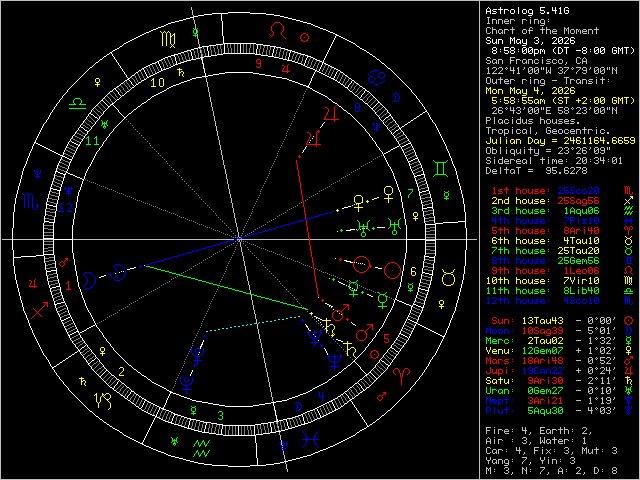Select the 7th house cusp value '25Tau20'
The width and height of the screenshot is (640, 480).
click(578, 251)
